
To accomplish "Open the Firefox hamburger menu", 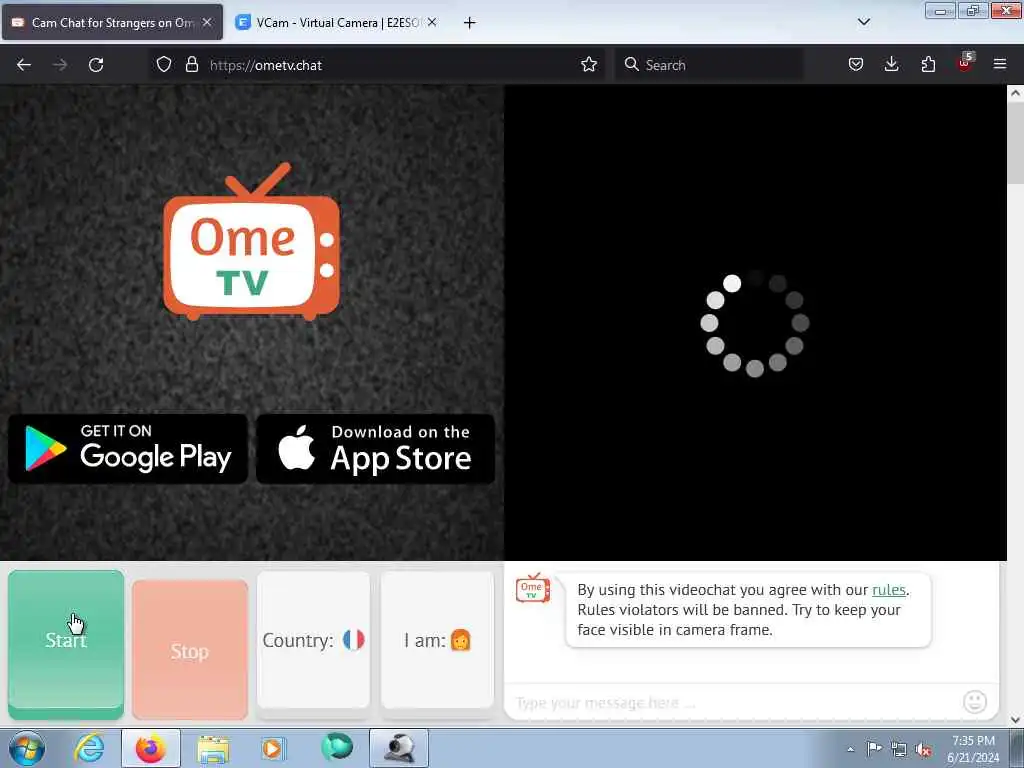I will 1000,65.
